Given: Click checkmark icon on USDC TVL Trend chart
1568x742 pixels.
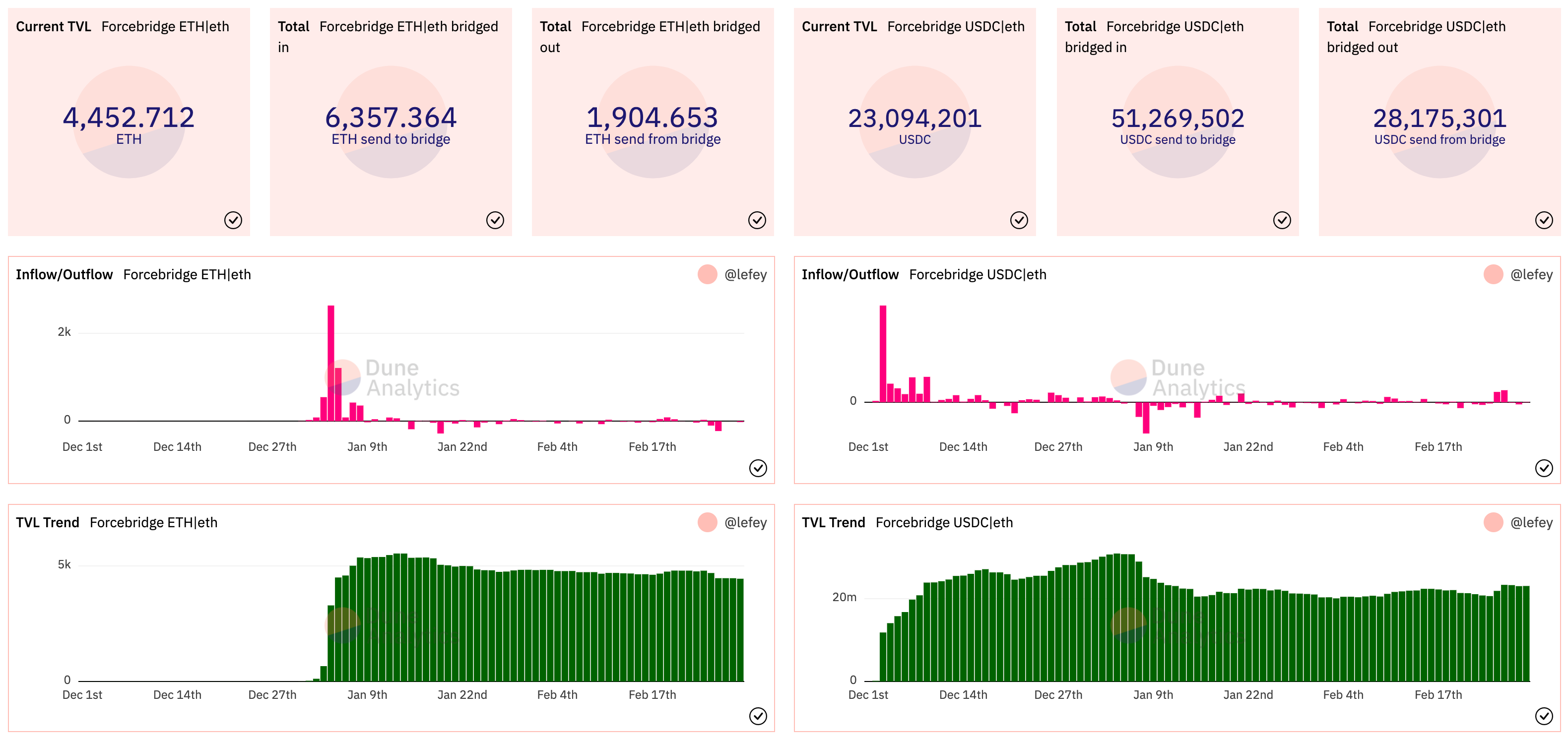Looking at the screenshot, I should coord(1544,716).
